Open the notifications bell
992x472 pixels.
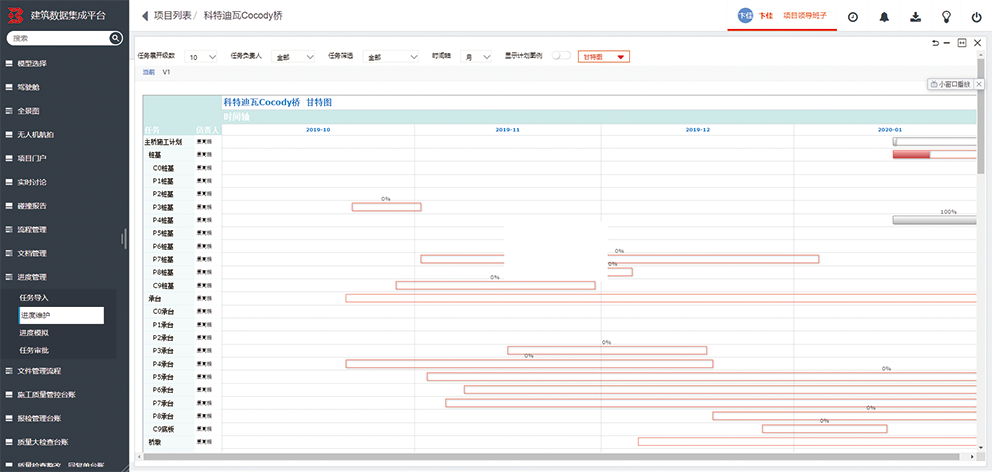point(884,17)
